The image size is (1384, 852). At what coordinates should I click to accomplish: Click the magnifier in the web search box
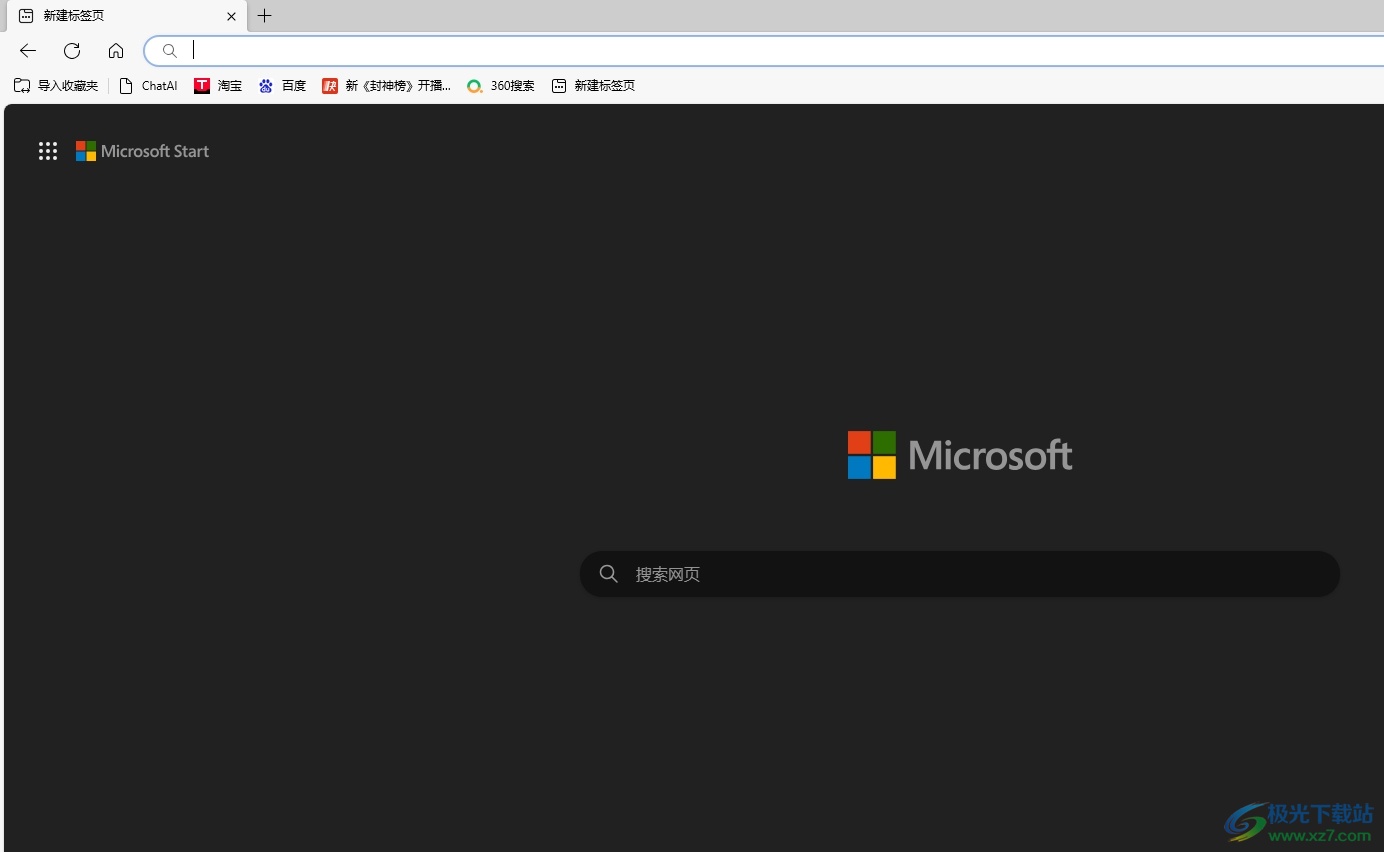point(608,574)
